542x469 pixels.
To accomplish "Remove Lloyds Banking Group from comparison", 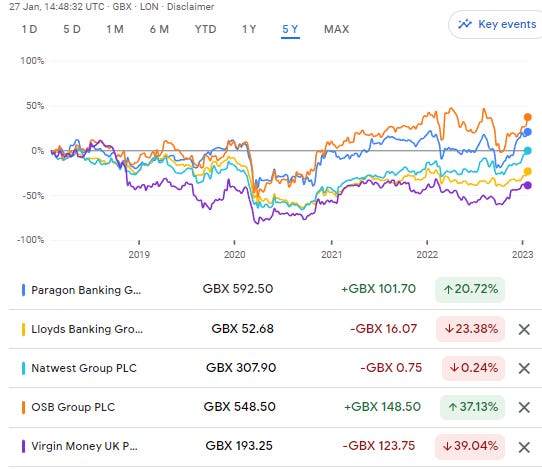I will [x=524, y=329].
